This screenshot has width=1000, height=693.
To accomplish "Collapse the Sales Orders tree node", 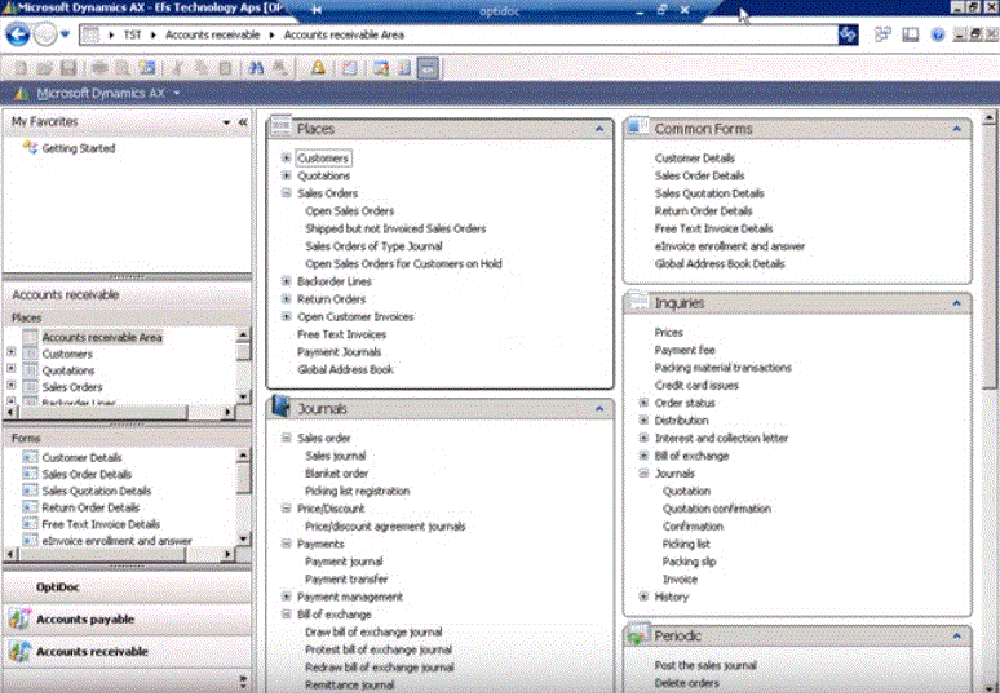I will pyautogui.click(x=287, y=194).
